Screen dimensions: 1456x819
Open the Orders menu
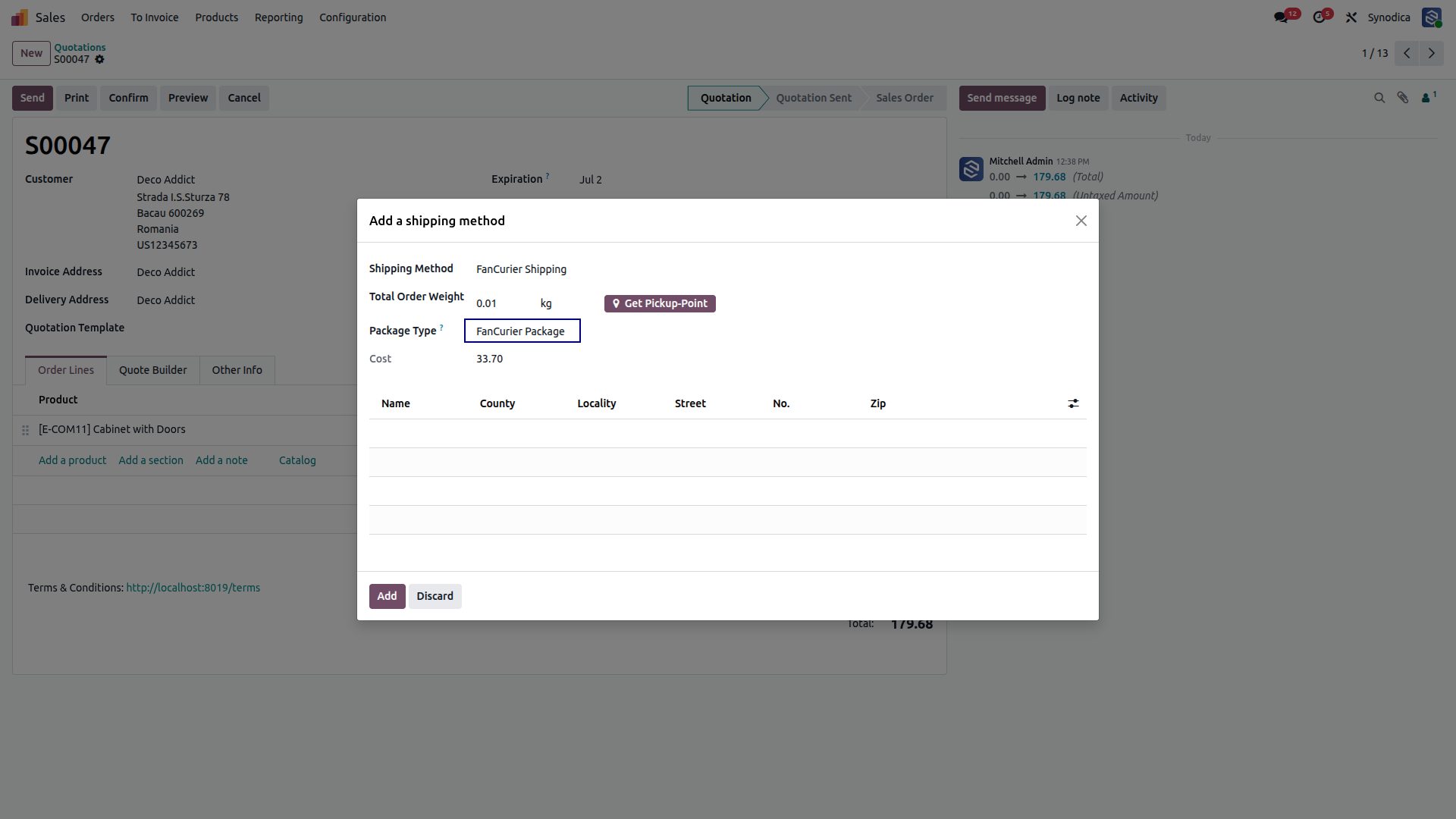pyautogui.click(x=98, y=17)
